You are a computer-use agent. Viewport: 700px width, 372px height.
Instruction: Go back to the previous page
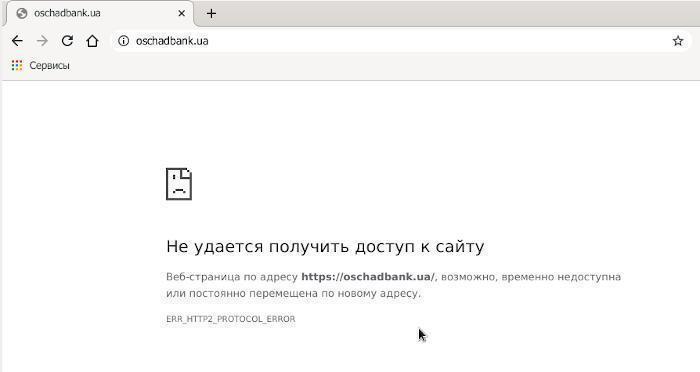pos(17,41)
